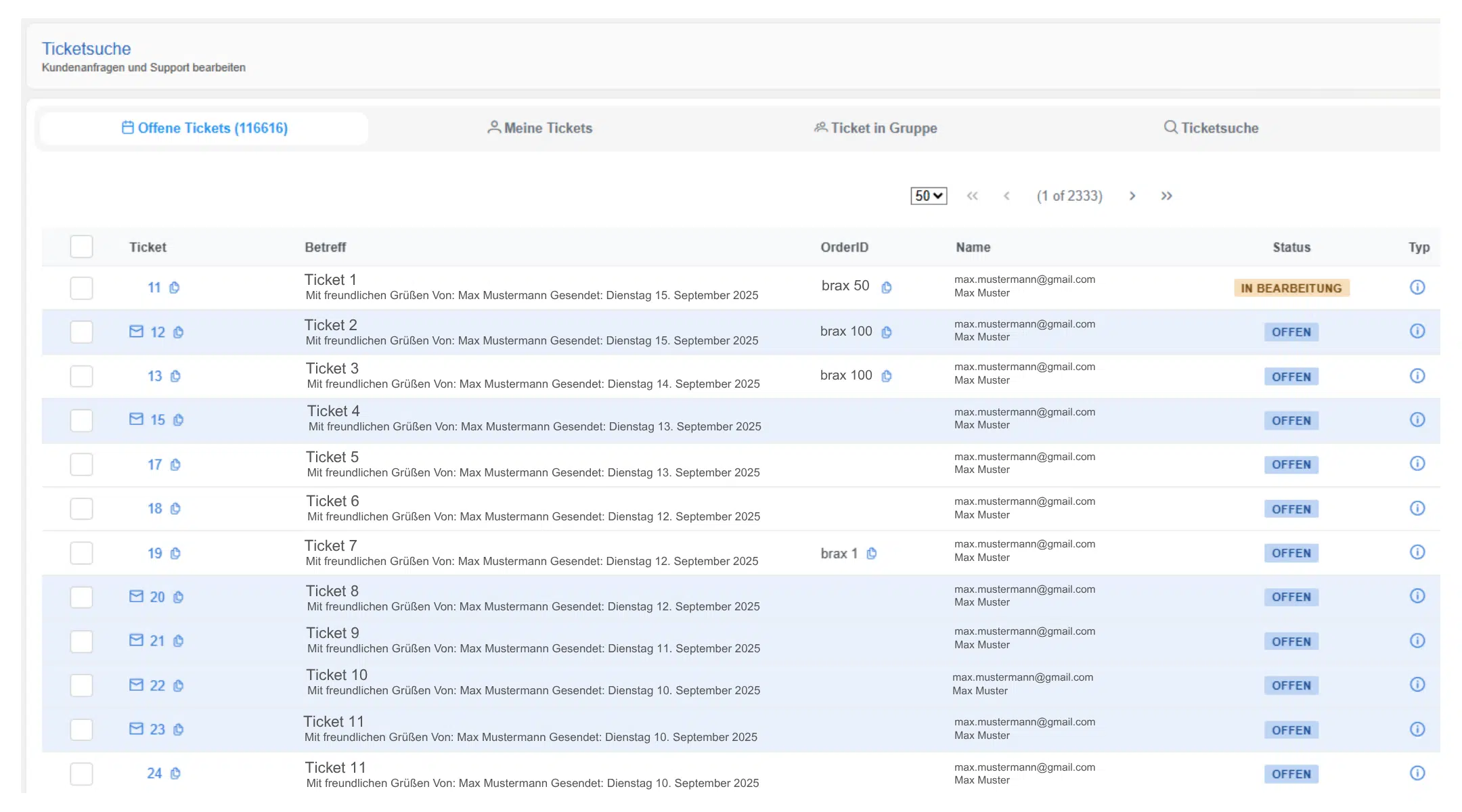Jump to the last page of tickets
The image size is (1462, 812).
pos(1167,196)
